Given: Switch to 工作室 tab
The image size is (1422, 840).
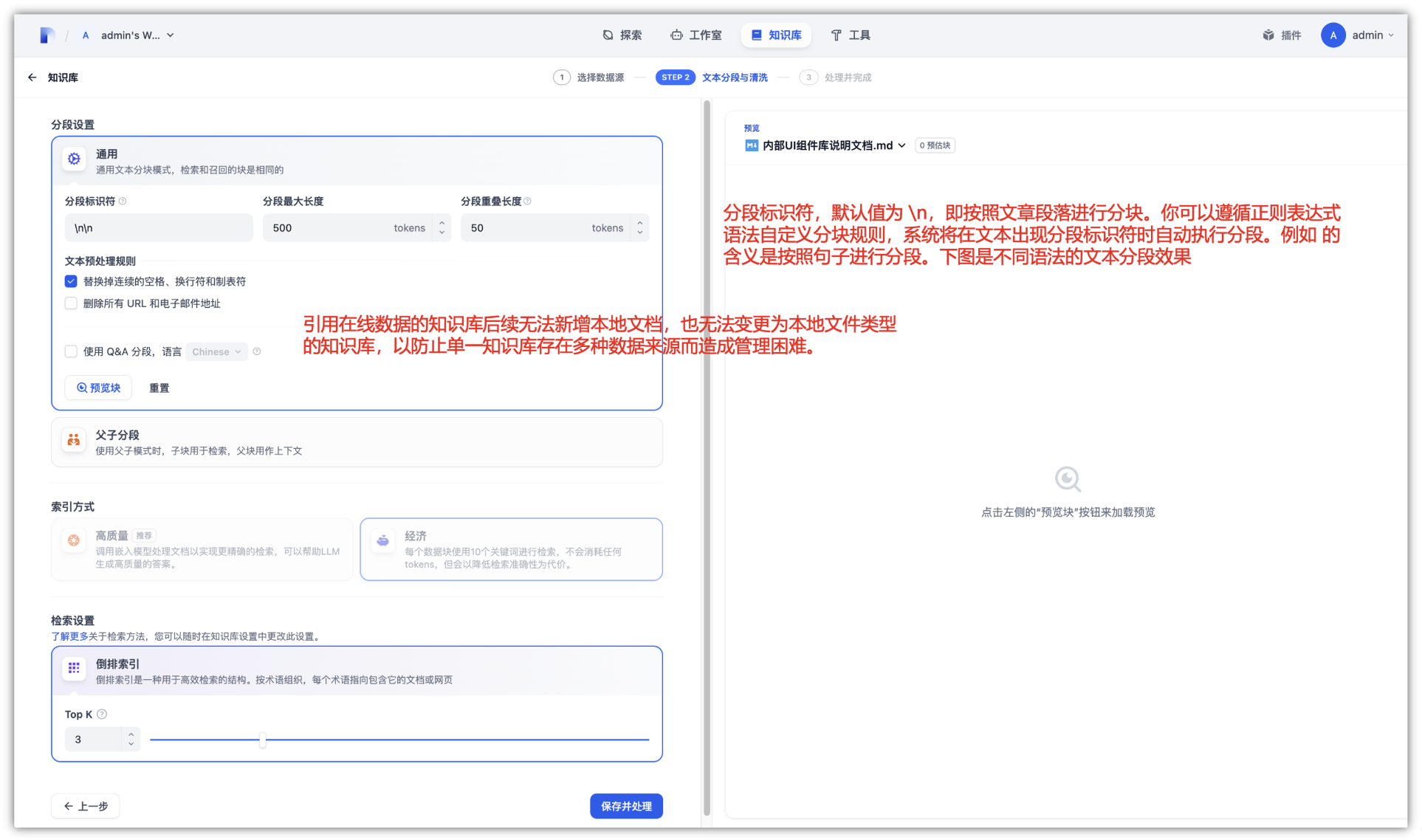Looking at the screenshot, I should [x=696, y=35].
